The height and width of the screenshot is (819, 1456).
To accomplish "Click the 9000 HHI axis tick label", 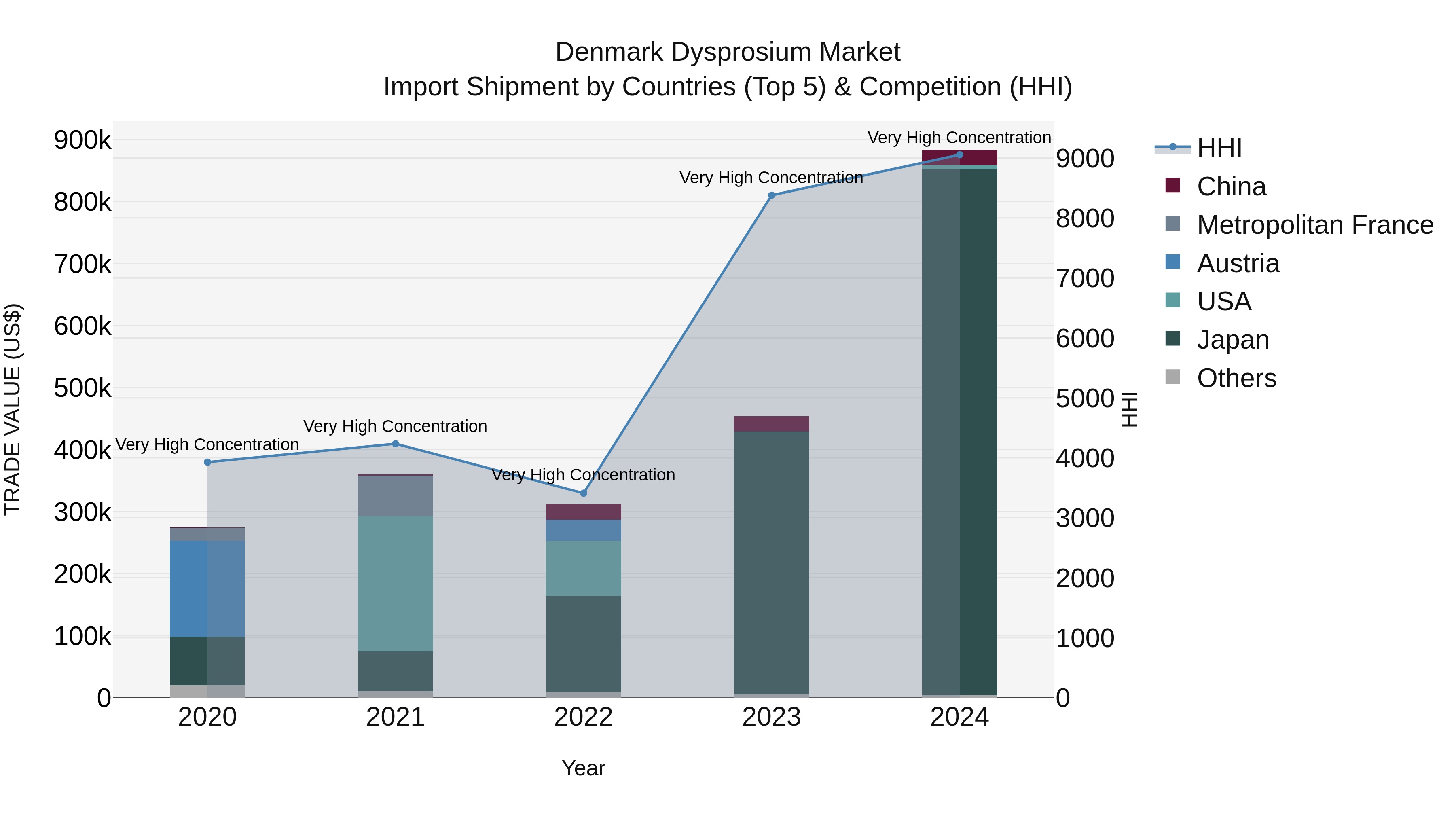I will [x=1085, y=158].
